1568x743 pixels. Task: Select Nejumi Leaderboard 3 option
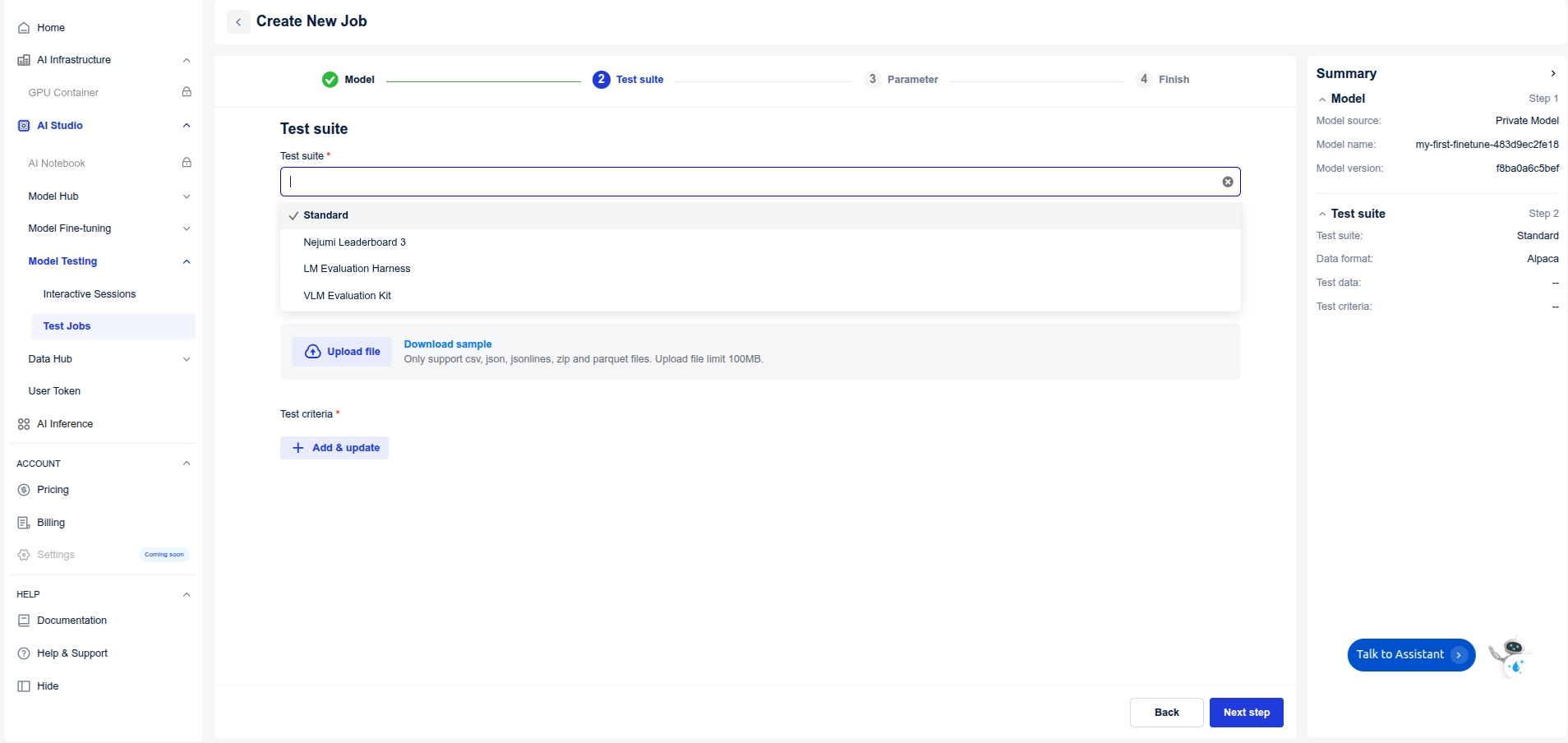(x=354, y=242)
